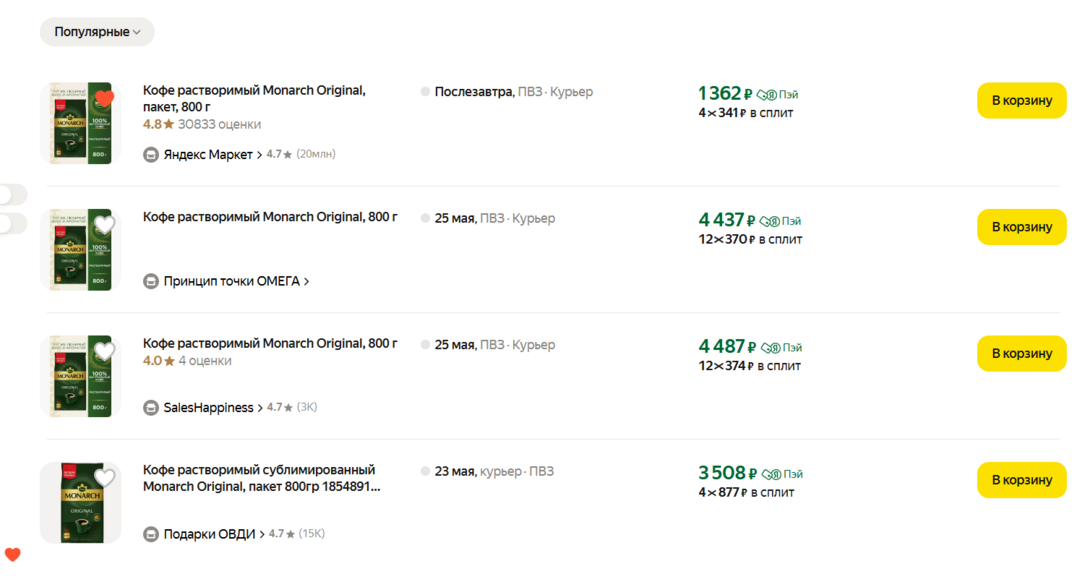Add the 4 437 ₽ coffee to favorites
Viewport: 1090px width, 582px height.
(x=104, y=225)
